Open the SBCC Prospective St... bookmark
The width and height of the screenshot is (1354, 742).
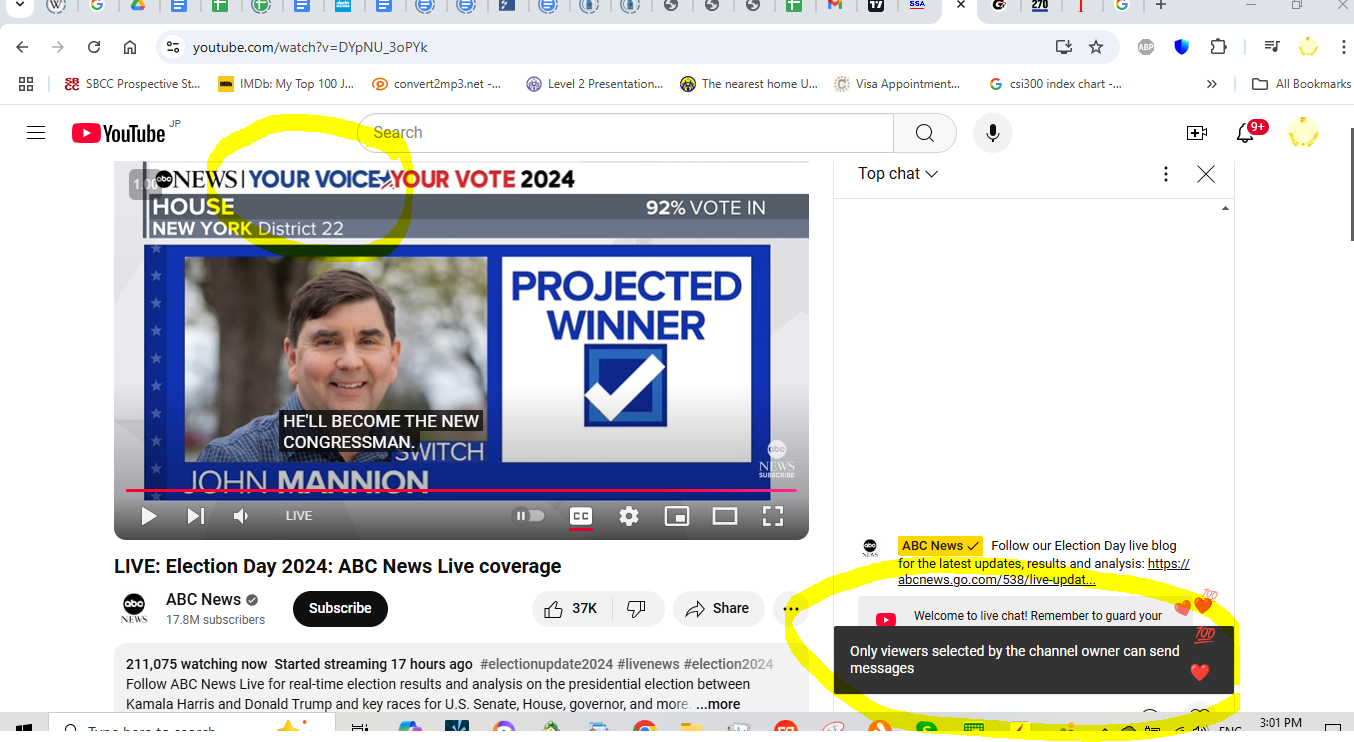coord(132,84)
